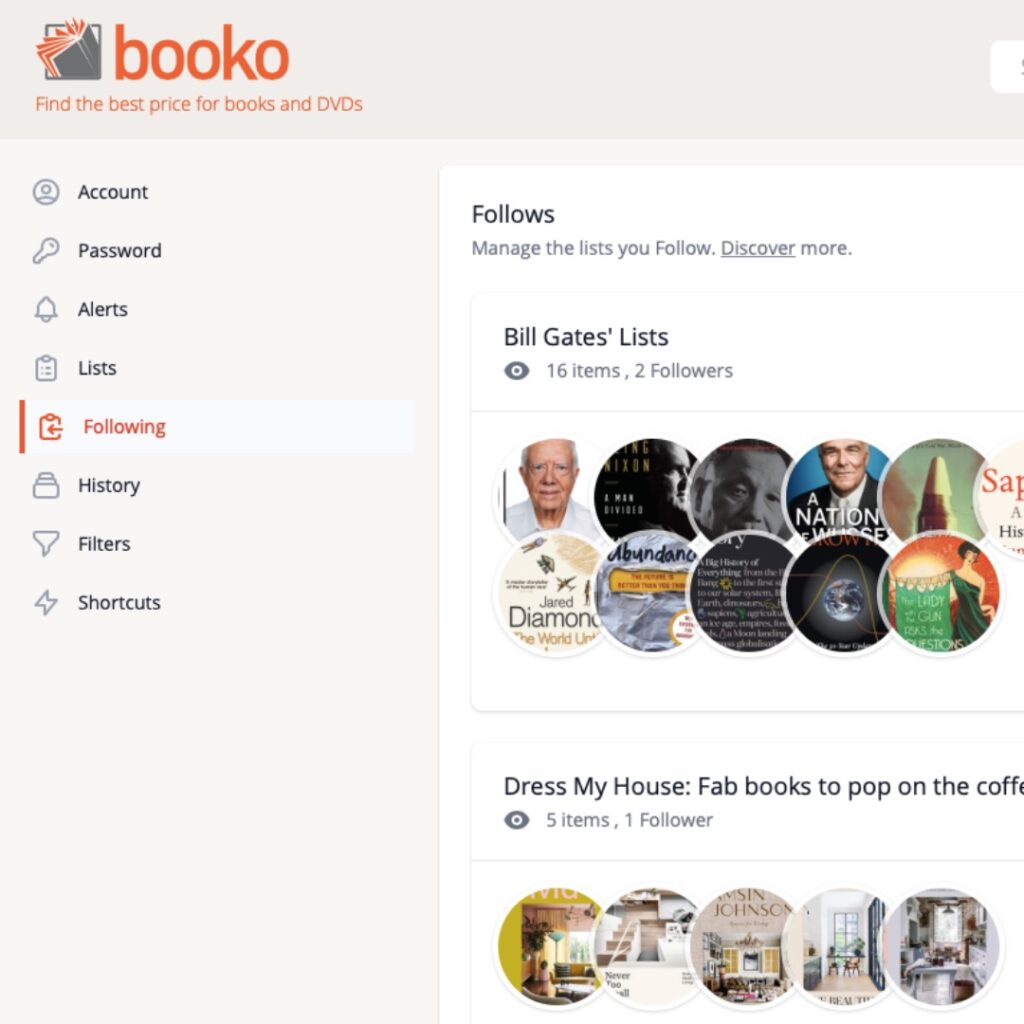1024x1024 pixels.
Task: Click the Shortcuts lightning bolt icon
Action: pyautogui.click(x=46, y=602)
